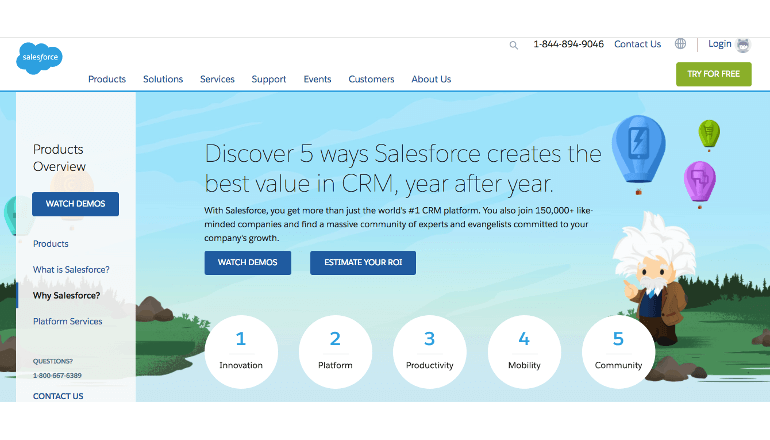The height and width of the screenshot is (440, 770).
Task: Open the Support menu
Action: click(269, 79)
